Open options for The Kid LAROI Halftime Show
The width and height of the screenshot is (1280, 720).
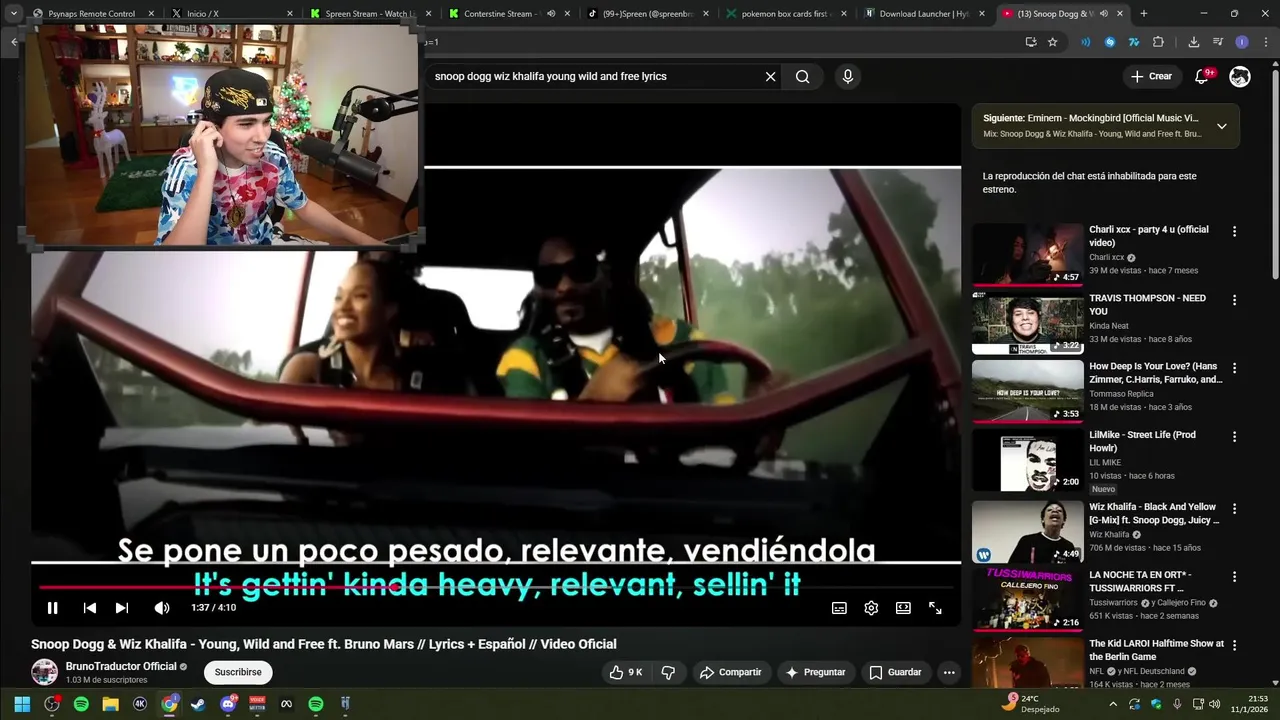coord(1234,645)
